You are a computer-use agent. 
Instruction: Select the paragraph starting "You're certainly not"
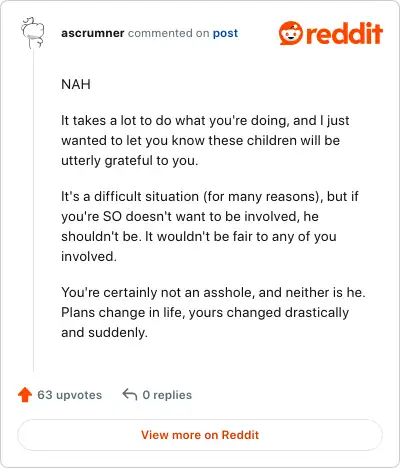pos(213,312)
